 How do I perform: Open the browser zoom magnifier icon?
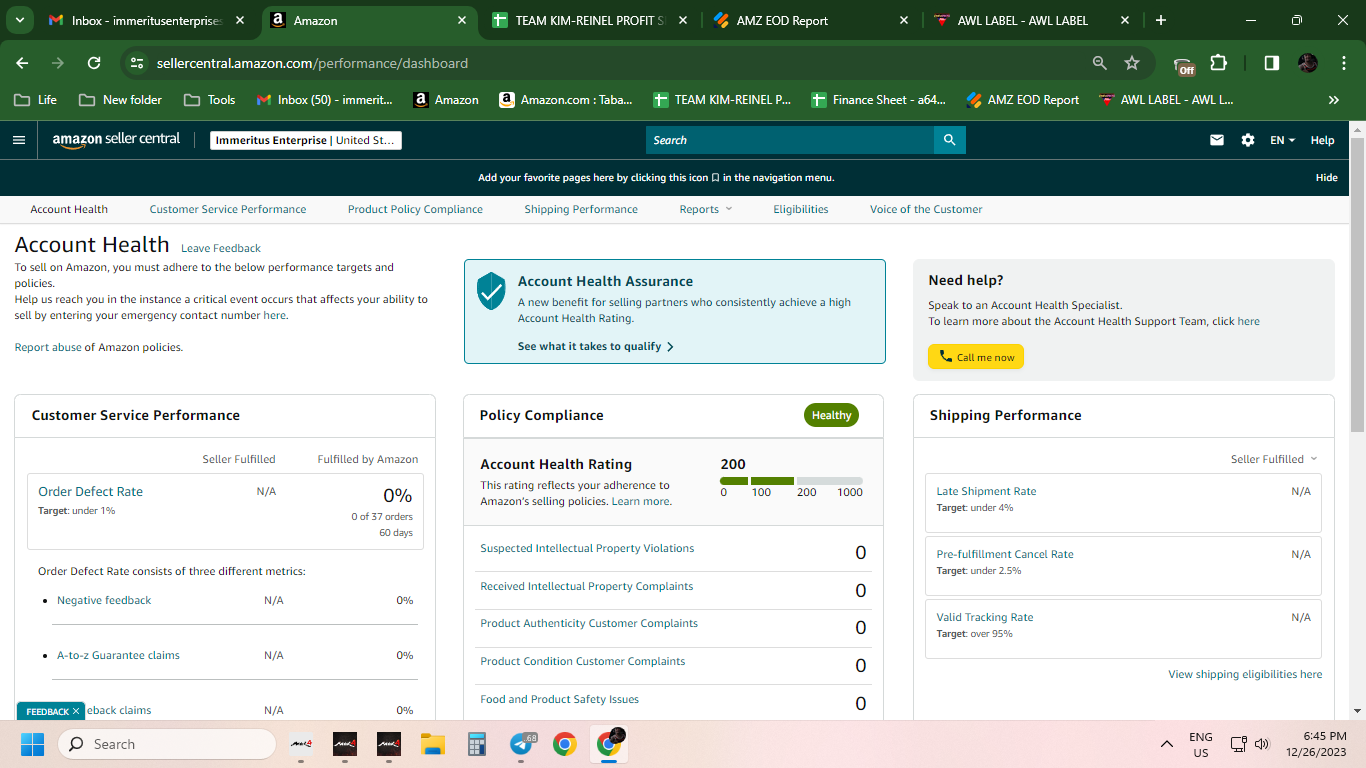coord(1100,63)
